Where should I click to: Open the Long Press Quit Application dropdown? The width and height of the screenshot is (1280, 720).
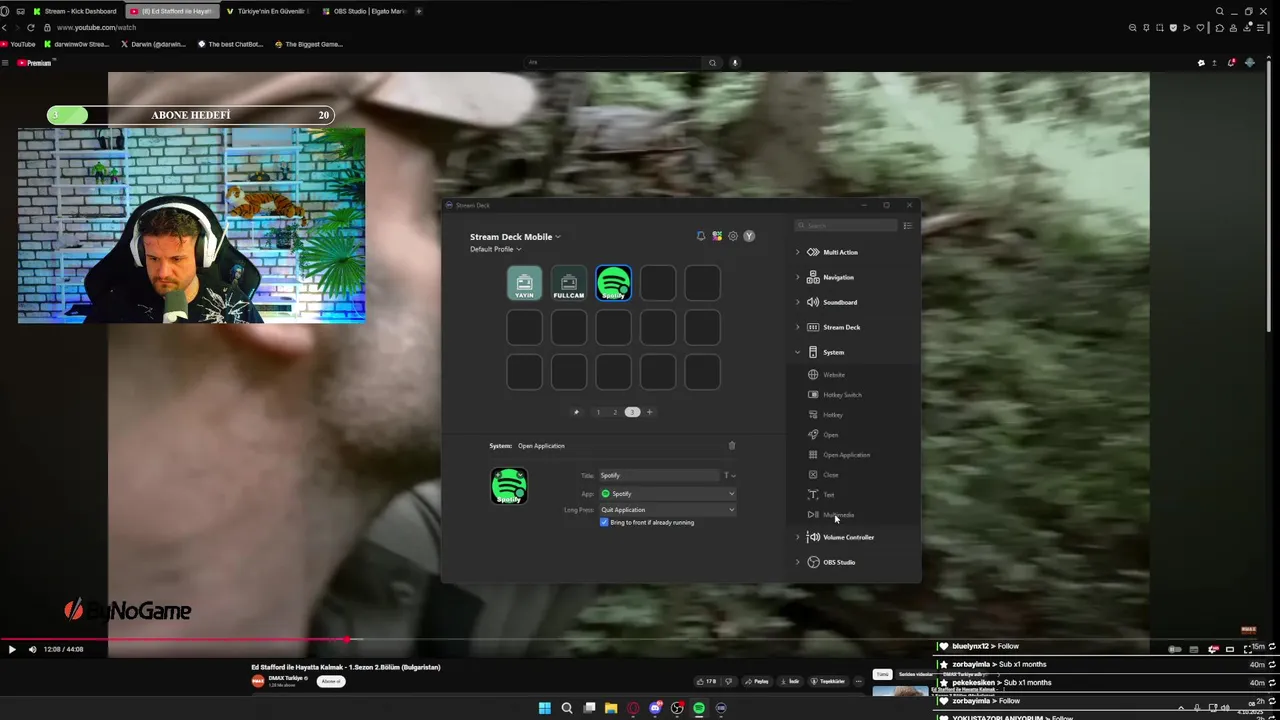click(x=667, y=510)
